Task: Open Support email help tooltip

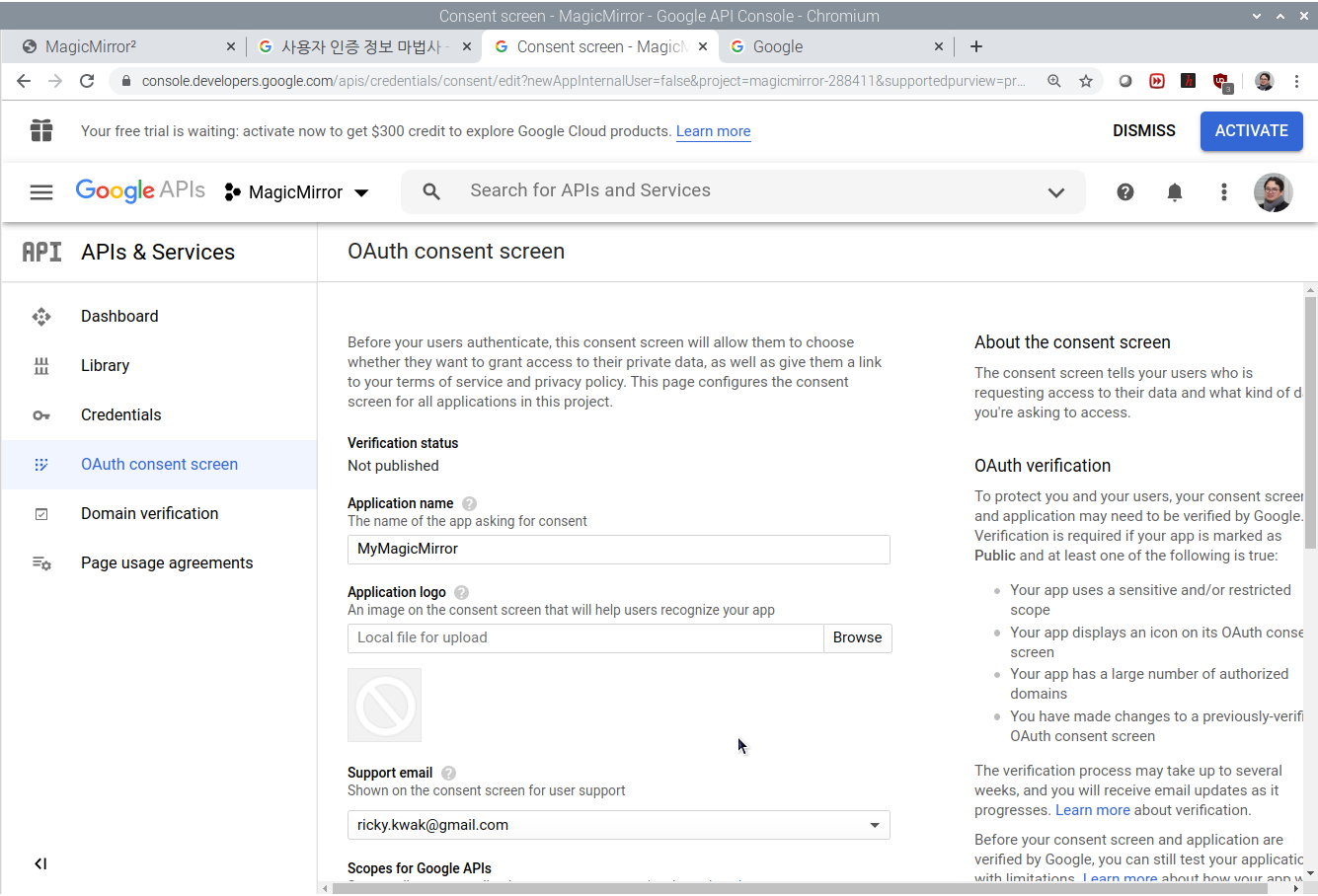Action: [x=449, y=773]
